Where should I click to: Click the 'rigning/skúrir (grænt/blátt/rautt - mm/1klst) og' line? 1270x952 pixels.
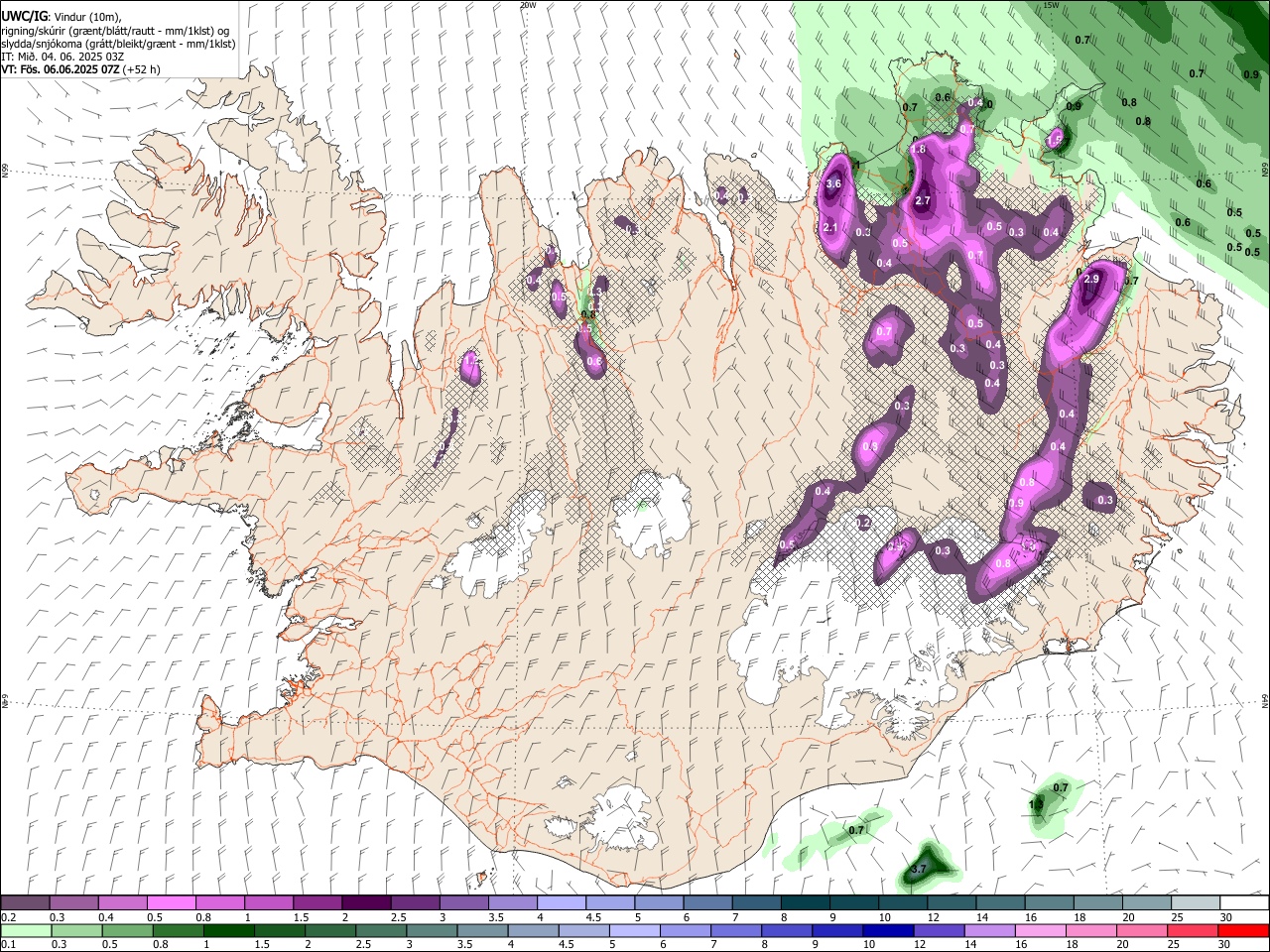click(115, 31)
